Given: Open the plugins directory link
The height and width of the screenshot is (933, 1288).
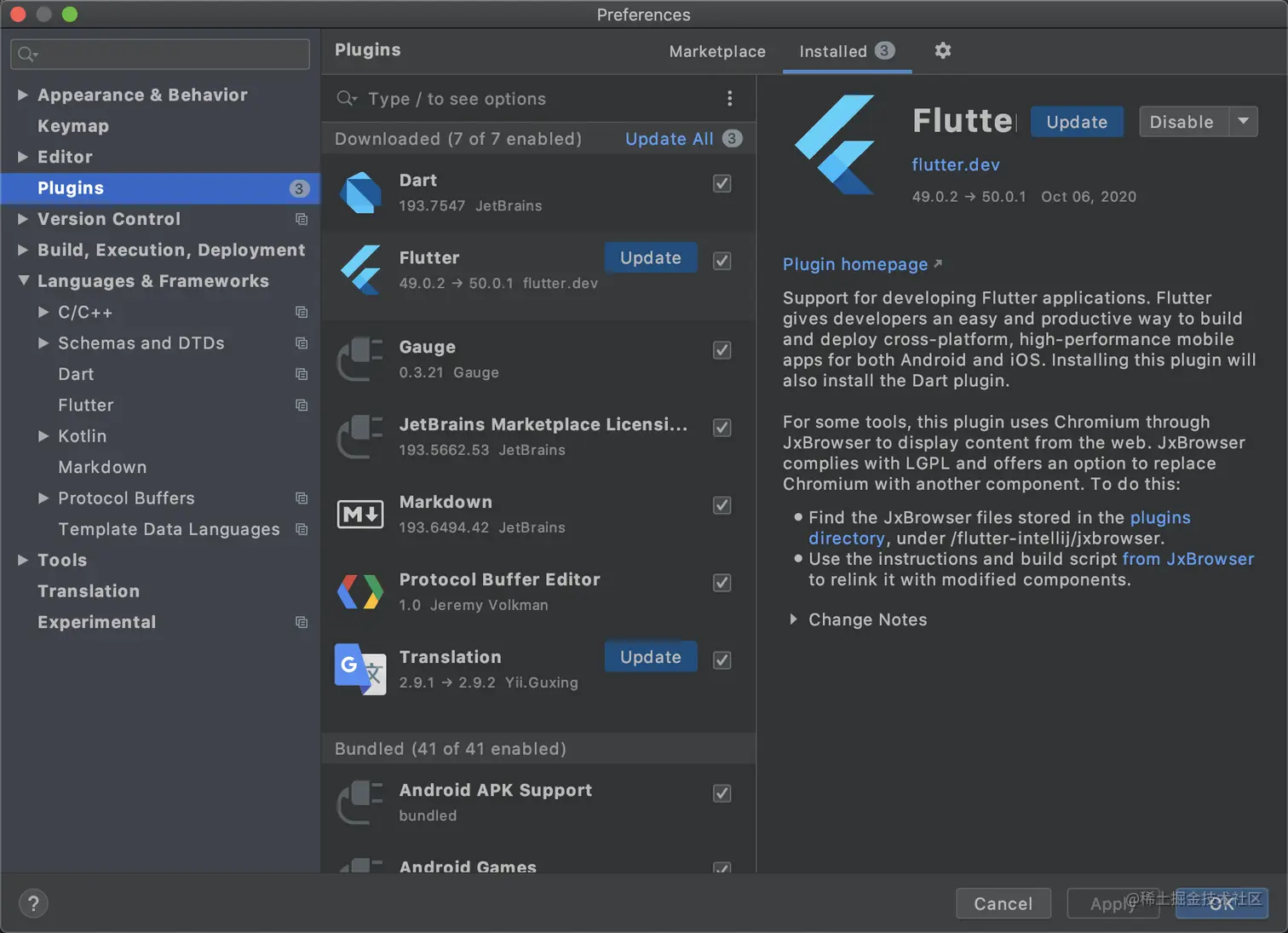Looking at the screenshot, I should point(1000,527).
